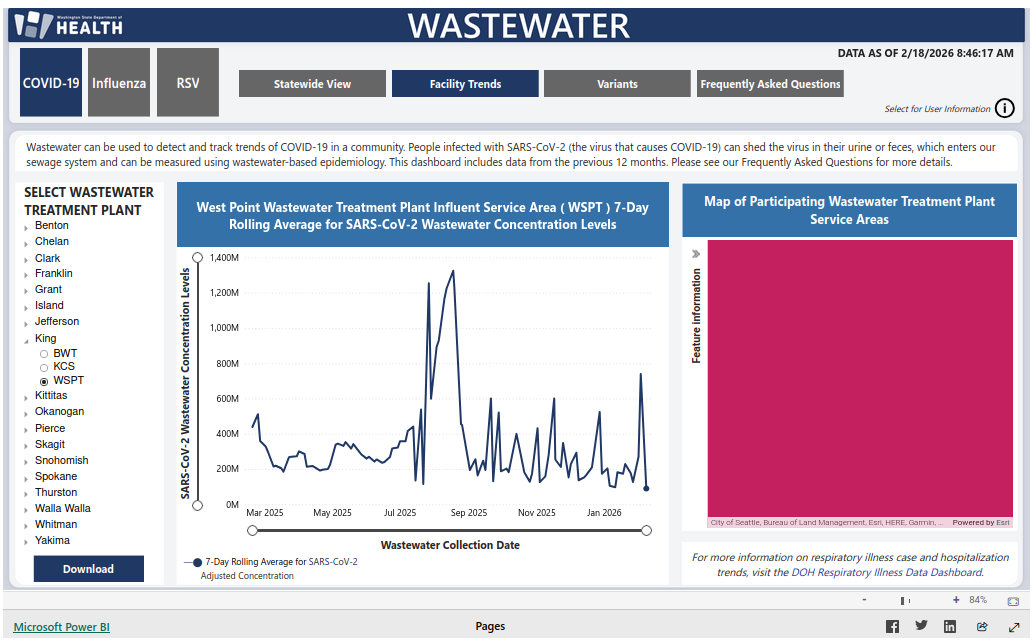The height and width of the screenshot is (641, 1035).
Task: Select the BWT radio button
Action: 44,354
